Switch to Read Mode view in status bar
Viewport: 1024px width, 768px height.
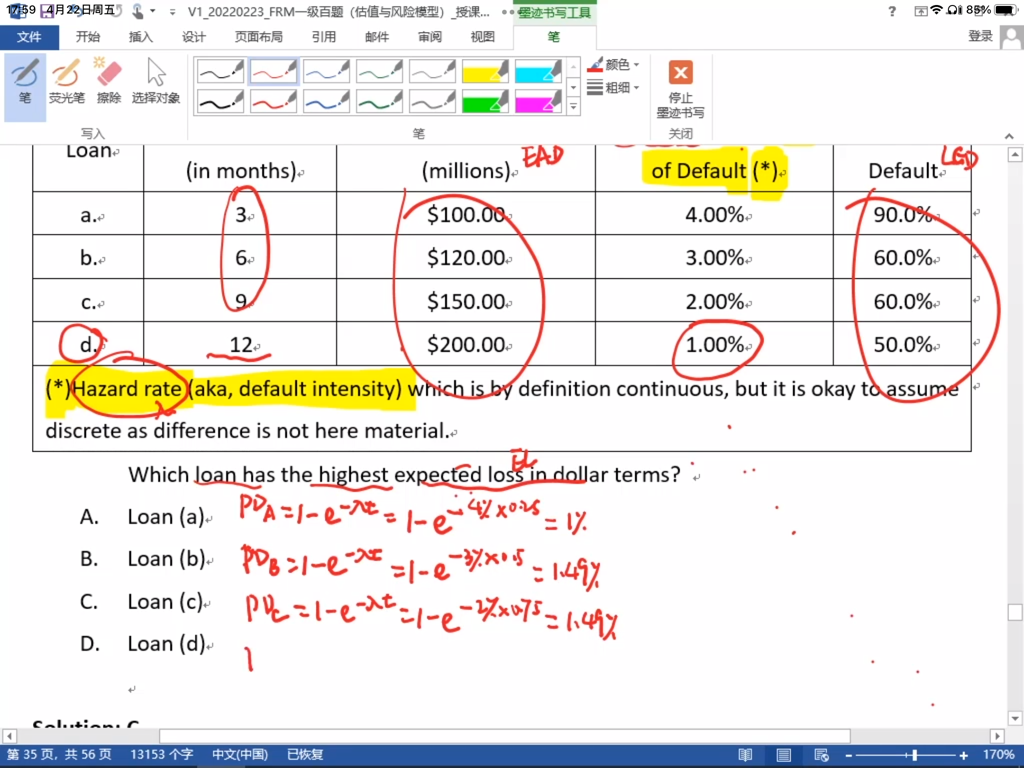(x=745, y=755)
